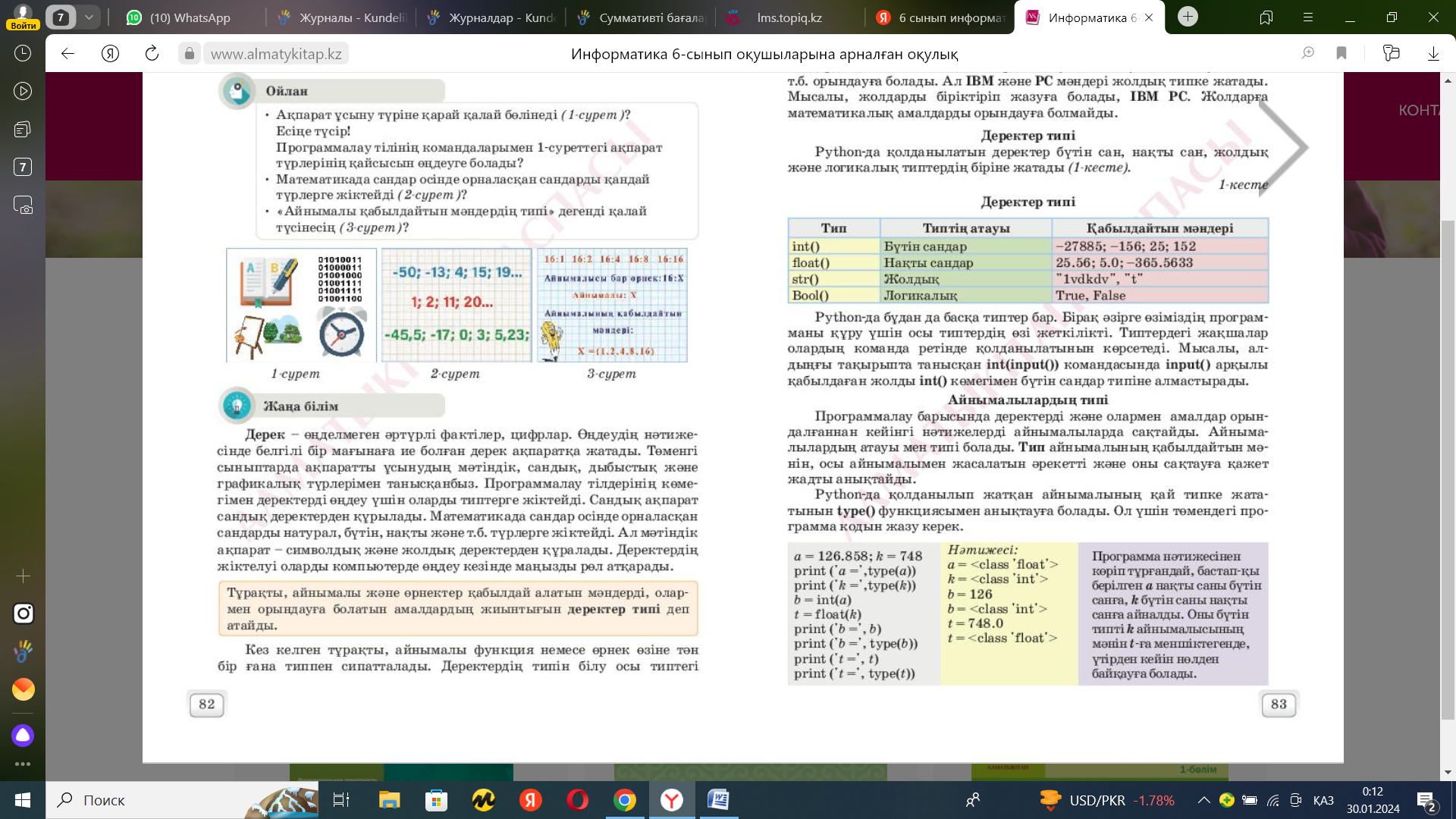Switch to the lms.topiq.kz tab
This screenshot has width=1456, height=819.
coord(789,17)
